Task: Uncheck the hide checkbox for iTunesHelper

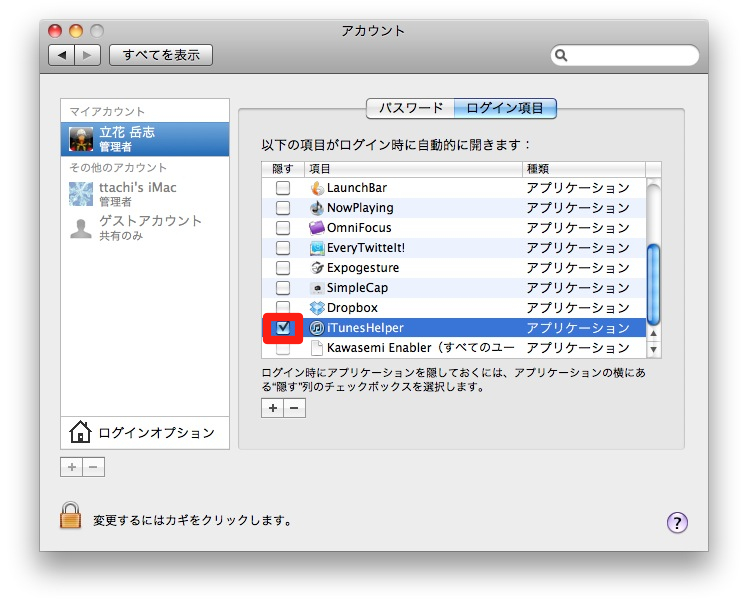Action: tap(283, 328)
